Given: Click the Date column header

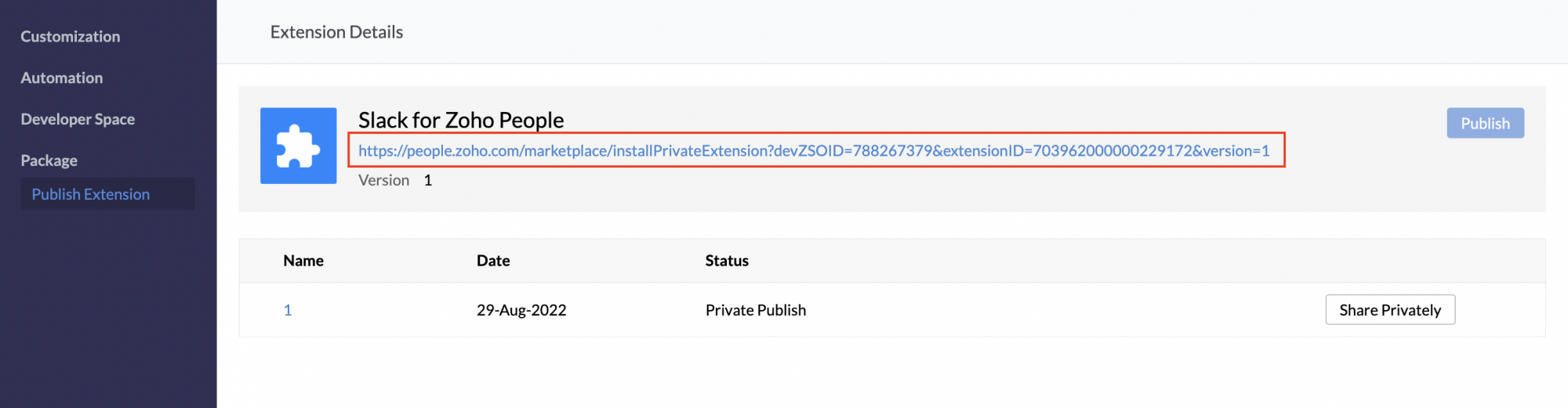Looking at the screenshot, I should tap(493, 261).
